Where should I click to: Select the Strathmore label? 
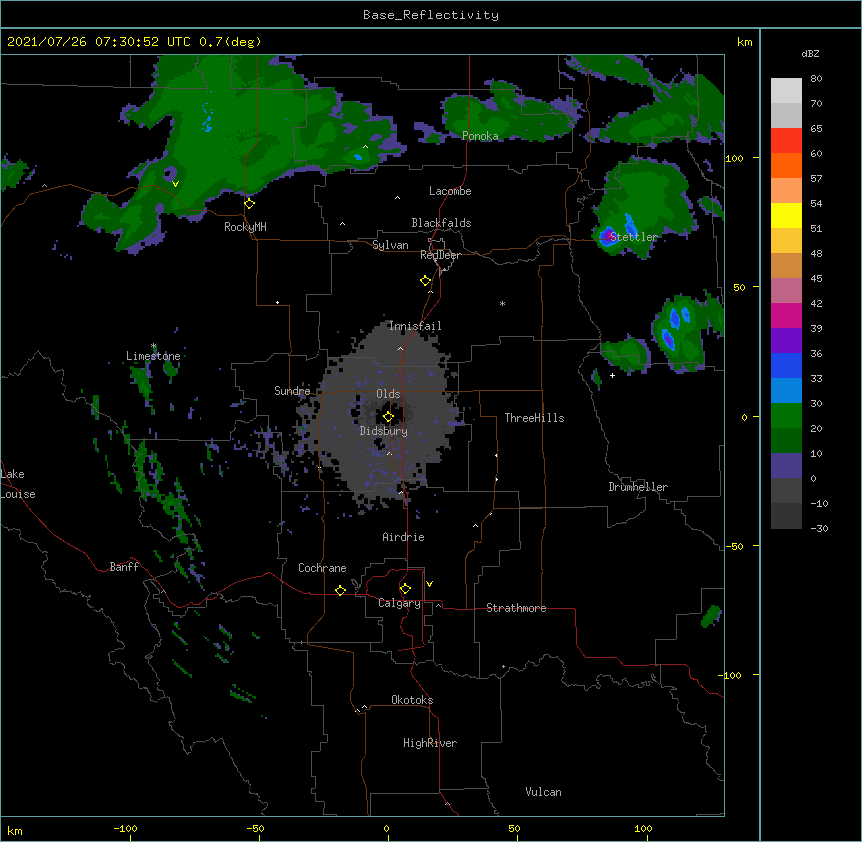516,608
